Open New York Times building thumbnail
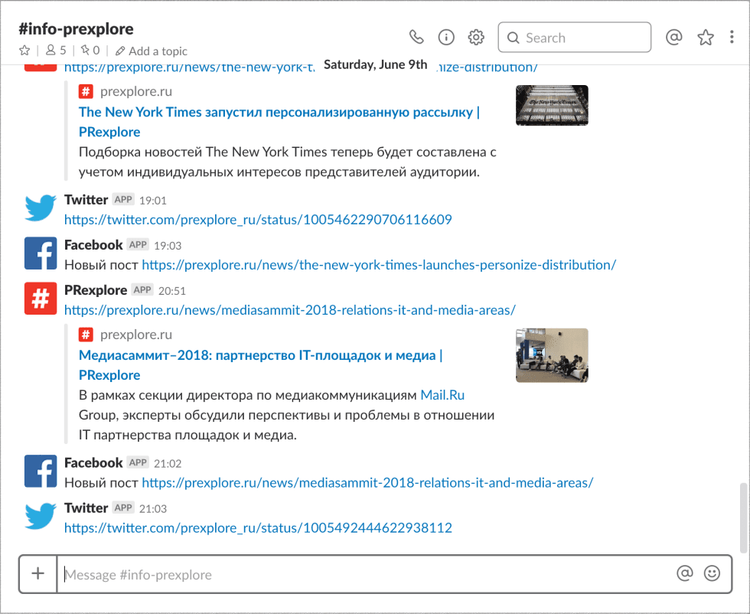Viewport: 750px width, 614px height. [x=552, y=105]
